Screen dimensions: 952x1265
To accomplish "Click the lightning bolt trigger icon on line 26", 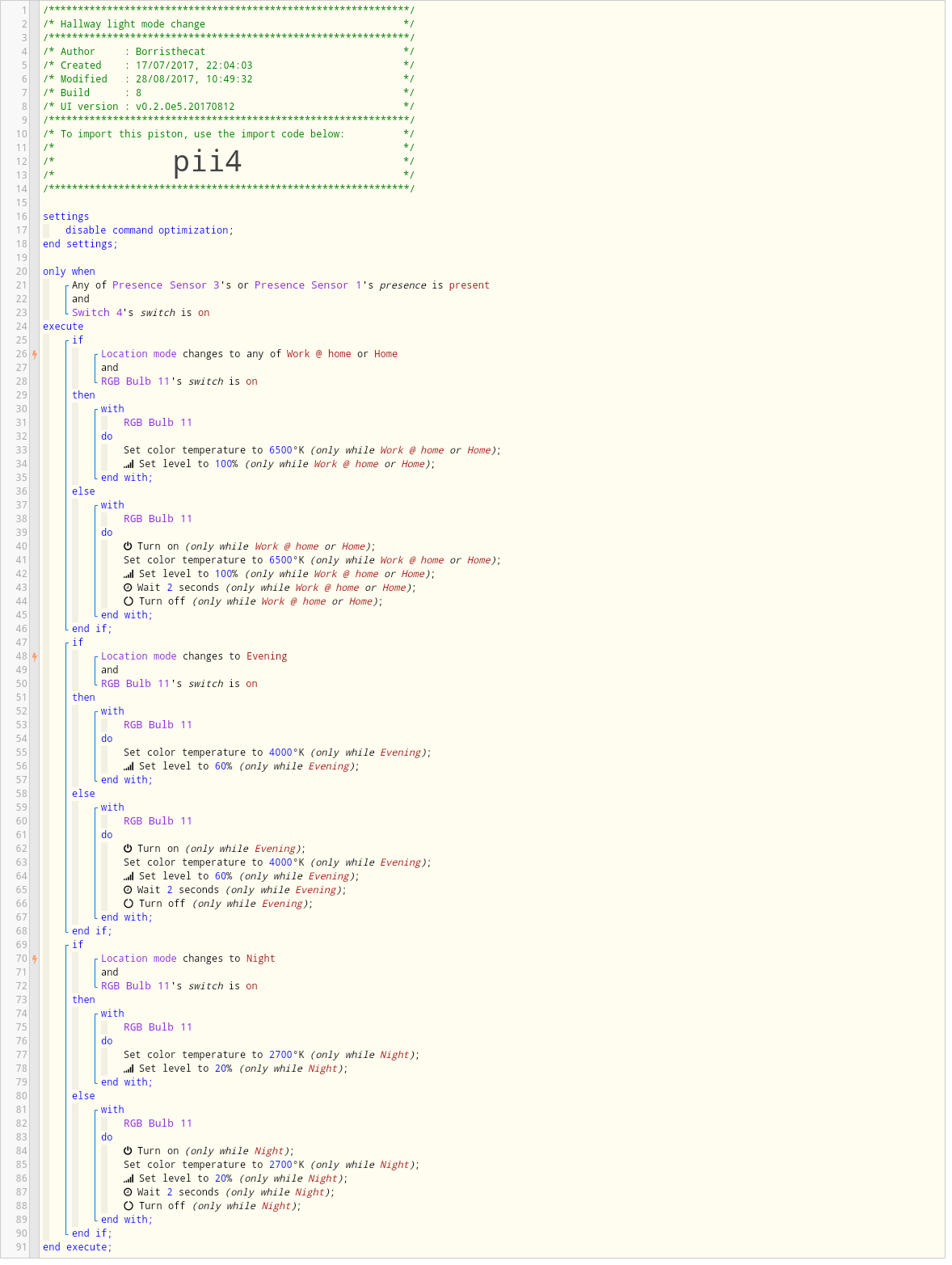I will 35,354.
